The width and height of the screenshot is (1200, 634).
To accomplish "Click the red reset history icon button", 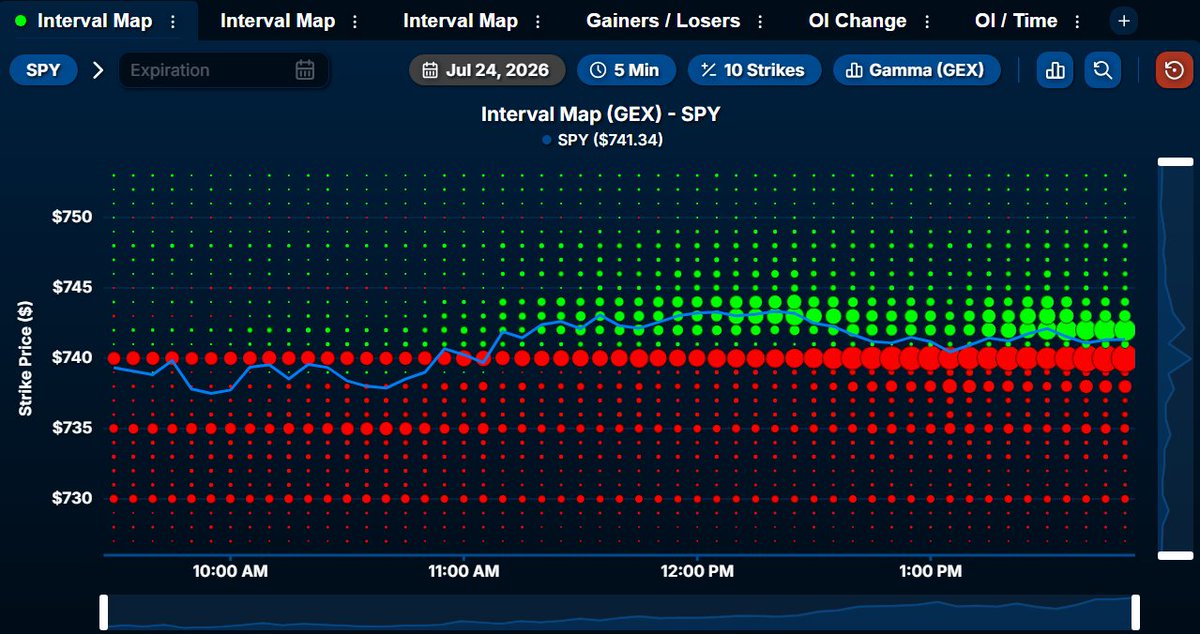I will pyautogui.click(x=1174, y=70).
